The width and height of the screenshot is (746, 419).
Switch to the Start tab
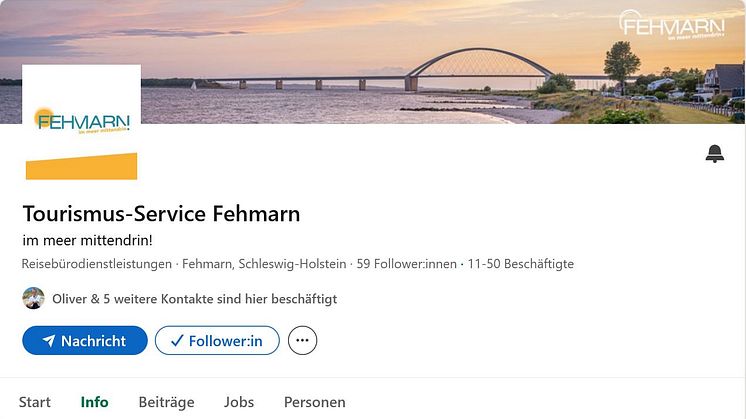point(34,402)
